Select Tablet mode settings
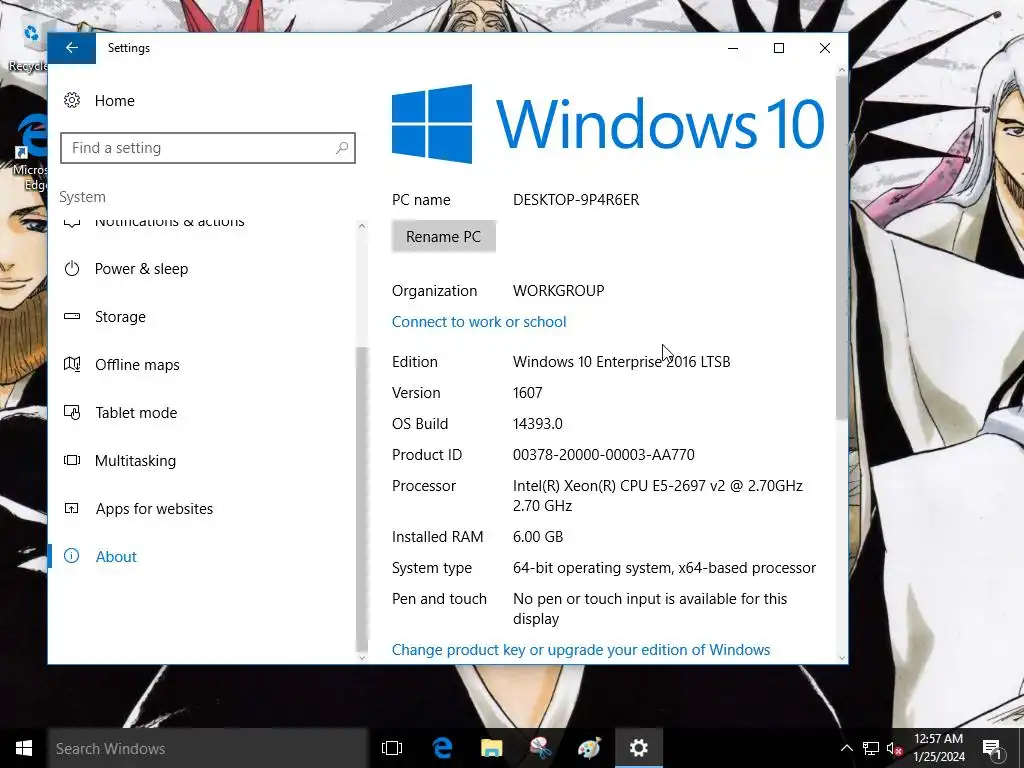The height and width of the screenshot is (768, 1024). (x=136, y=413)
